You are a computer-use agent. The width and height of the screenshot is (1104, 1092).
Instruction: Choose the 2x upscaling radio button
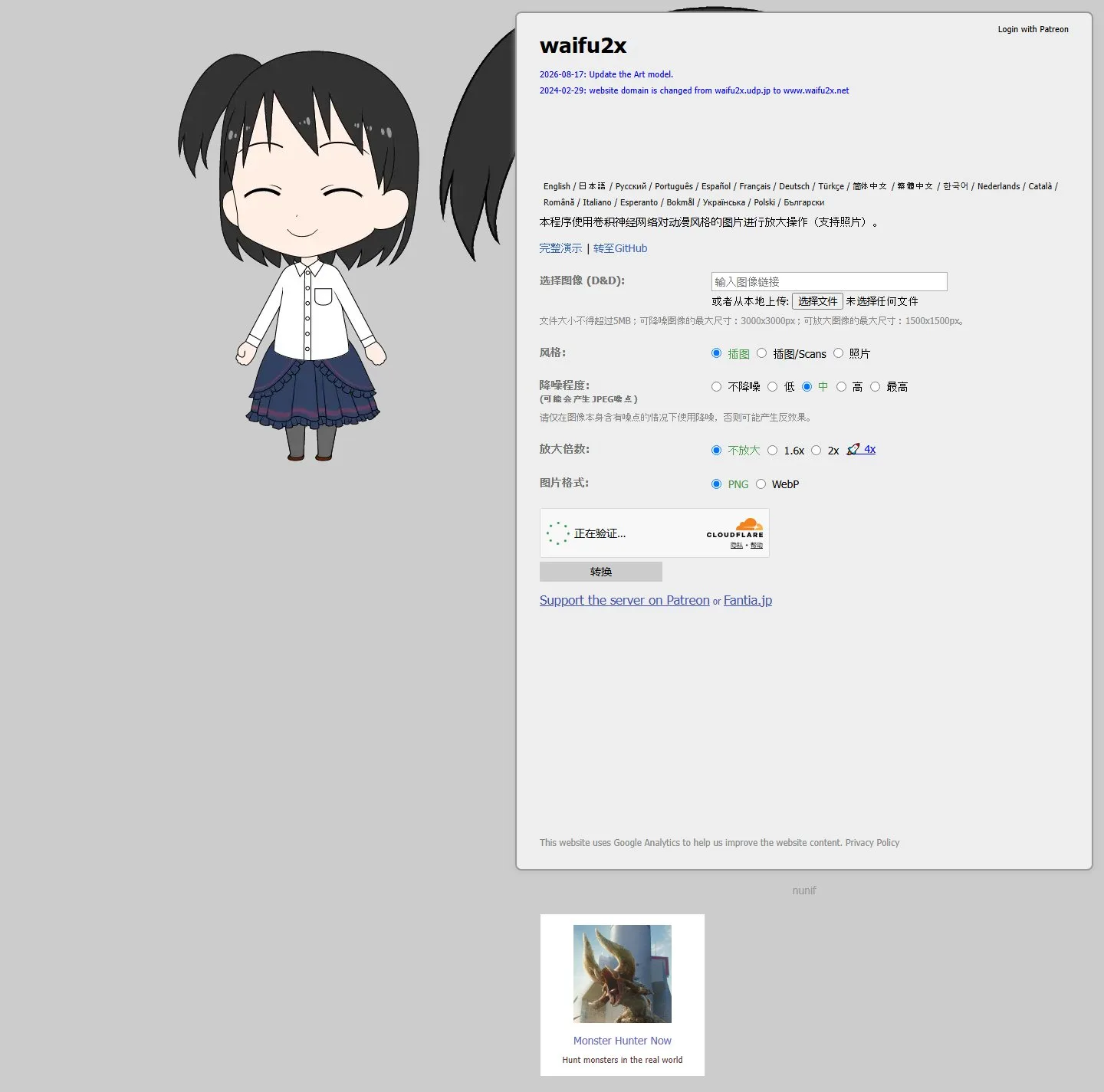[816, 451]
